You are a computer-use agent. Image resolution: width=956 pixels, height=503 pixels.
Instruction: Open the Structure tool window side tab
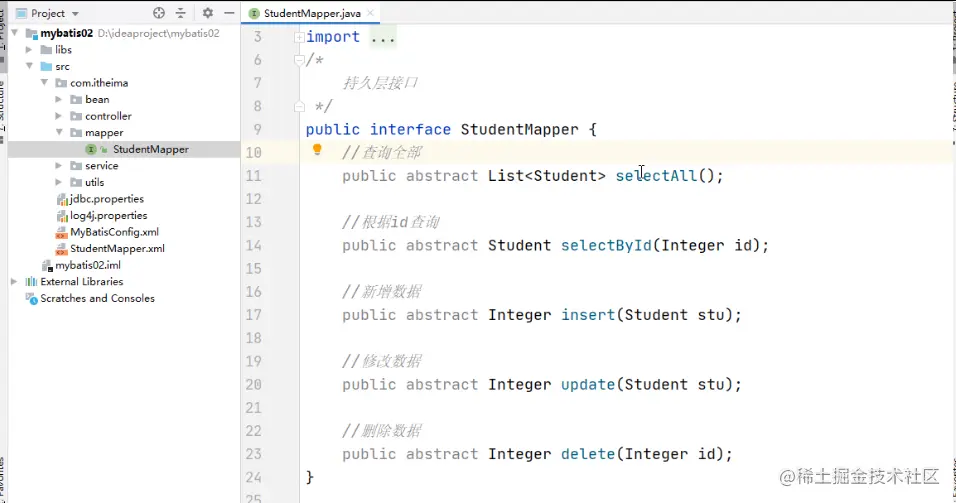(x=2, y=110)
